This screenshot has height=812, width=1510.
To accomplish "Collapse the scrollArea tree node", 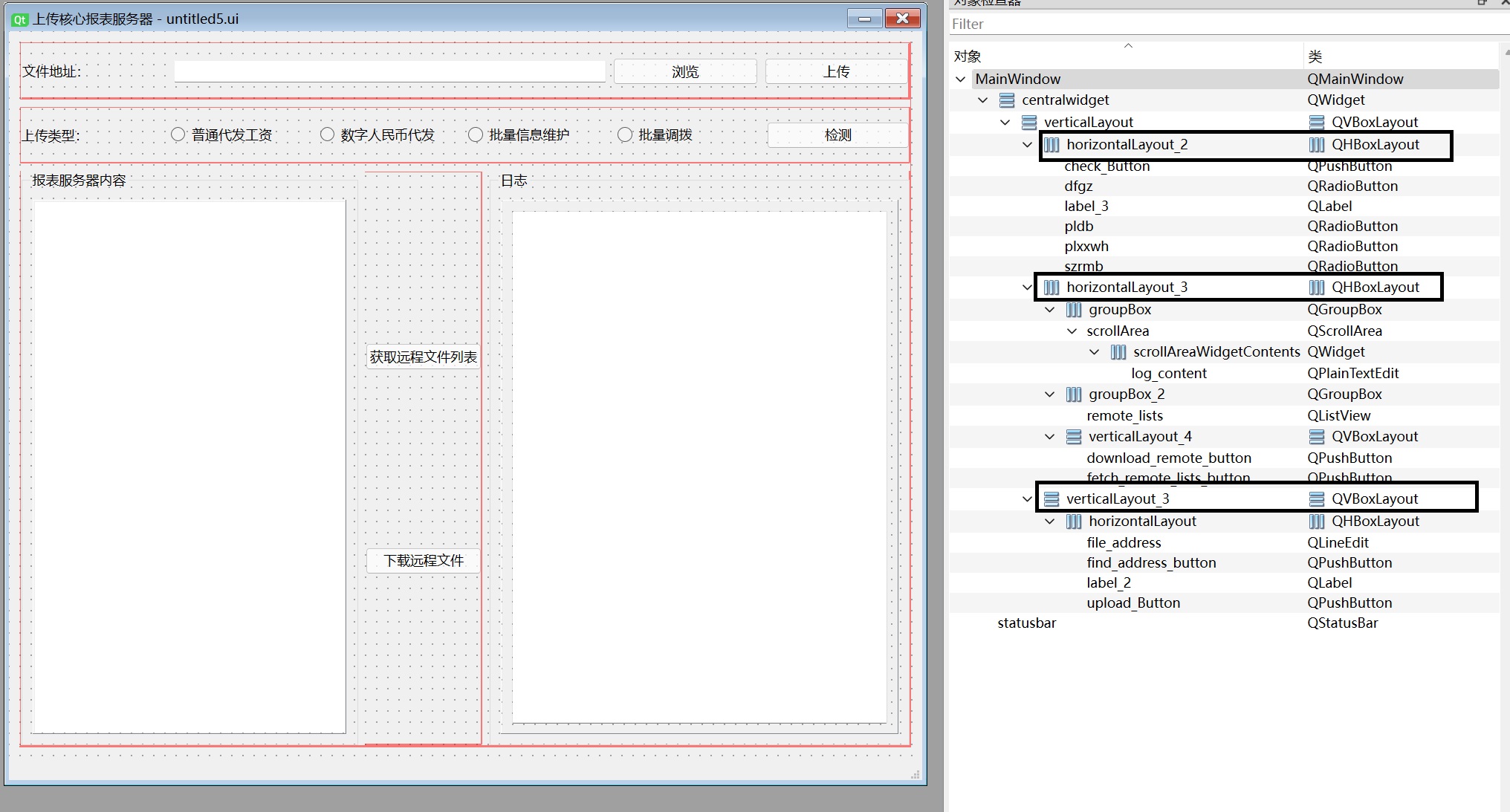I will point(1072,331).
